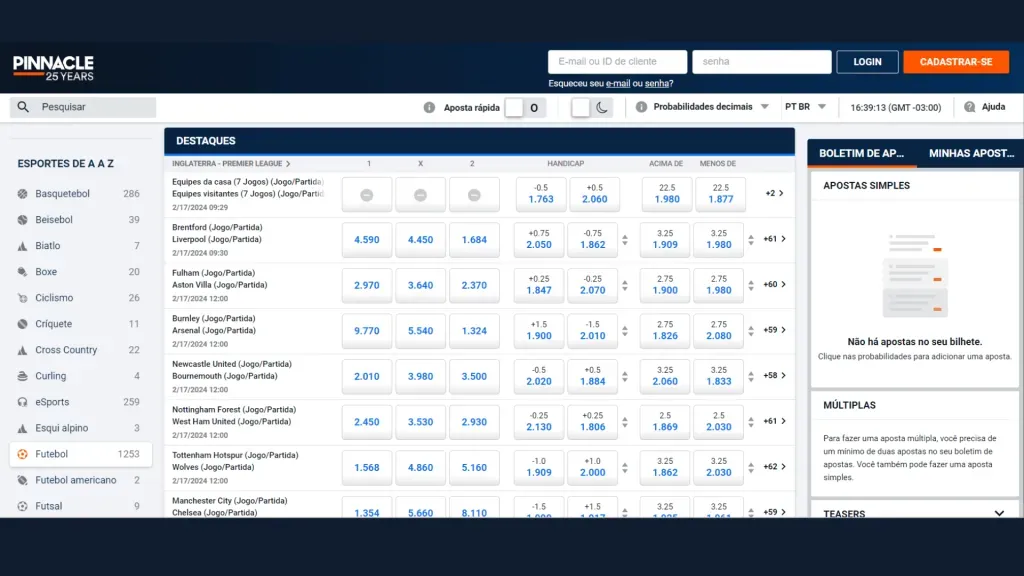Open Ajuda via the help icon
Viewport: 1024px width, 576px height.
coord(969,106)
